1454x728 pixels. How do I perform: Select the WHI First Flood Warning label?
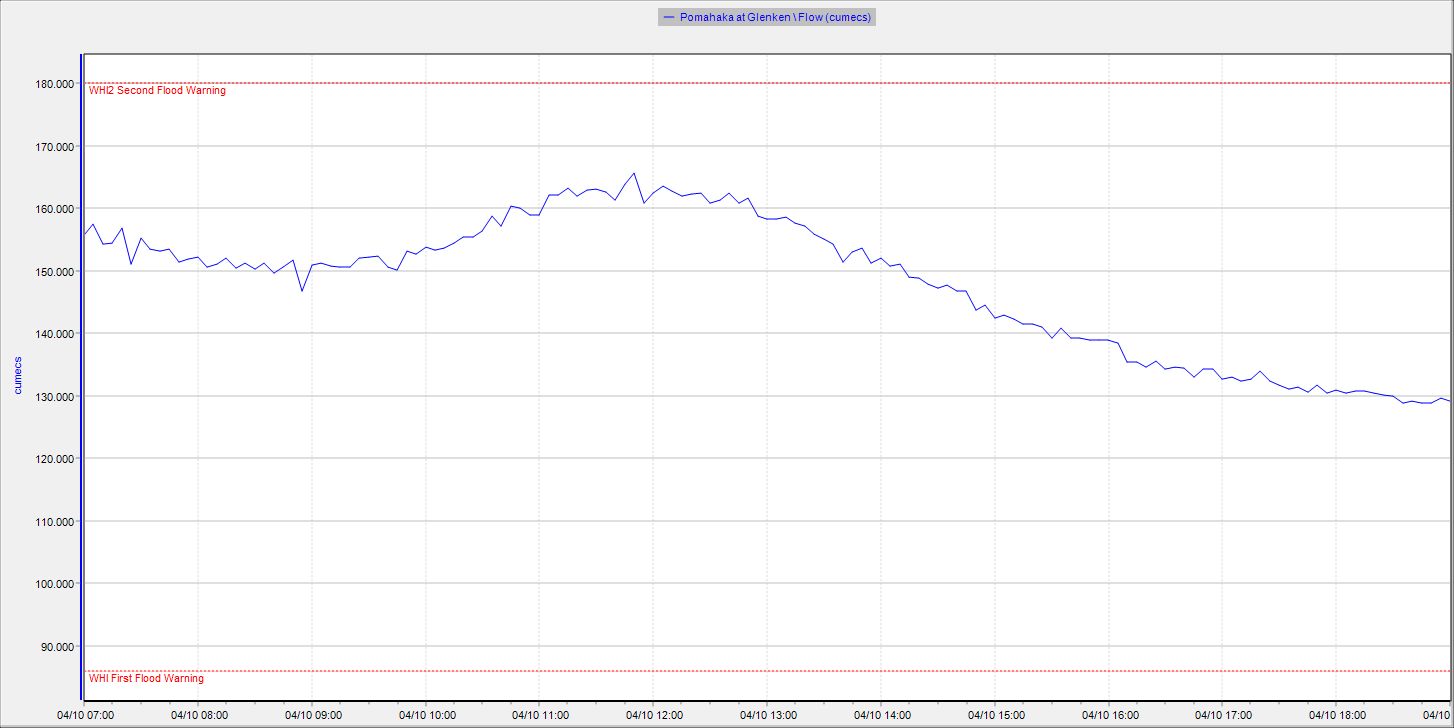coord(146,679)
